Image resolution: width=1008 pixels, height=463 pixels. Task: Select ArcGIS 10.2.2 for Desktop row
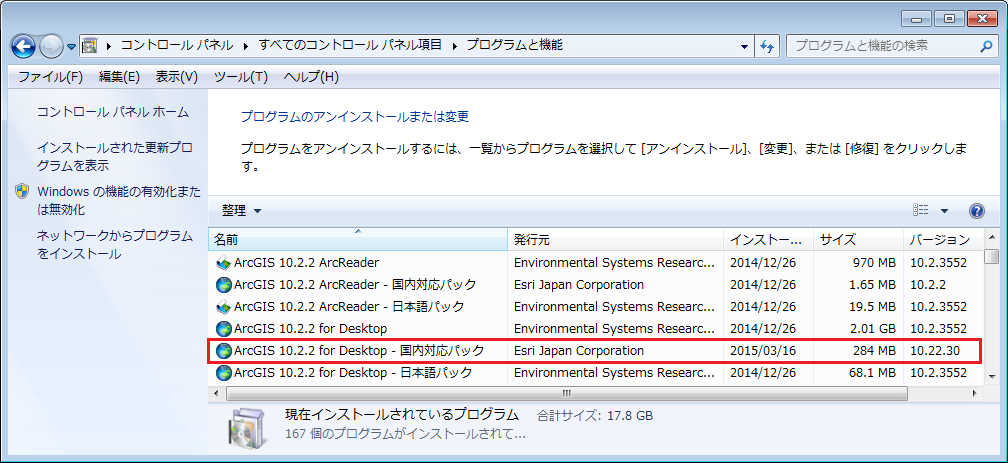coord(596,329)
